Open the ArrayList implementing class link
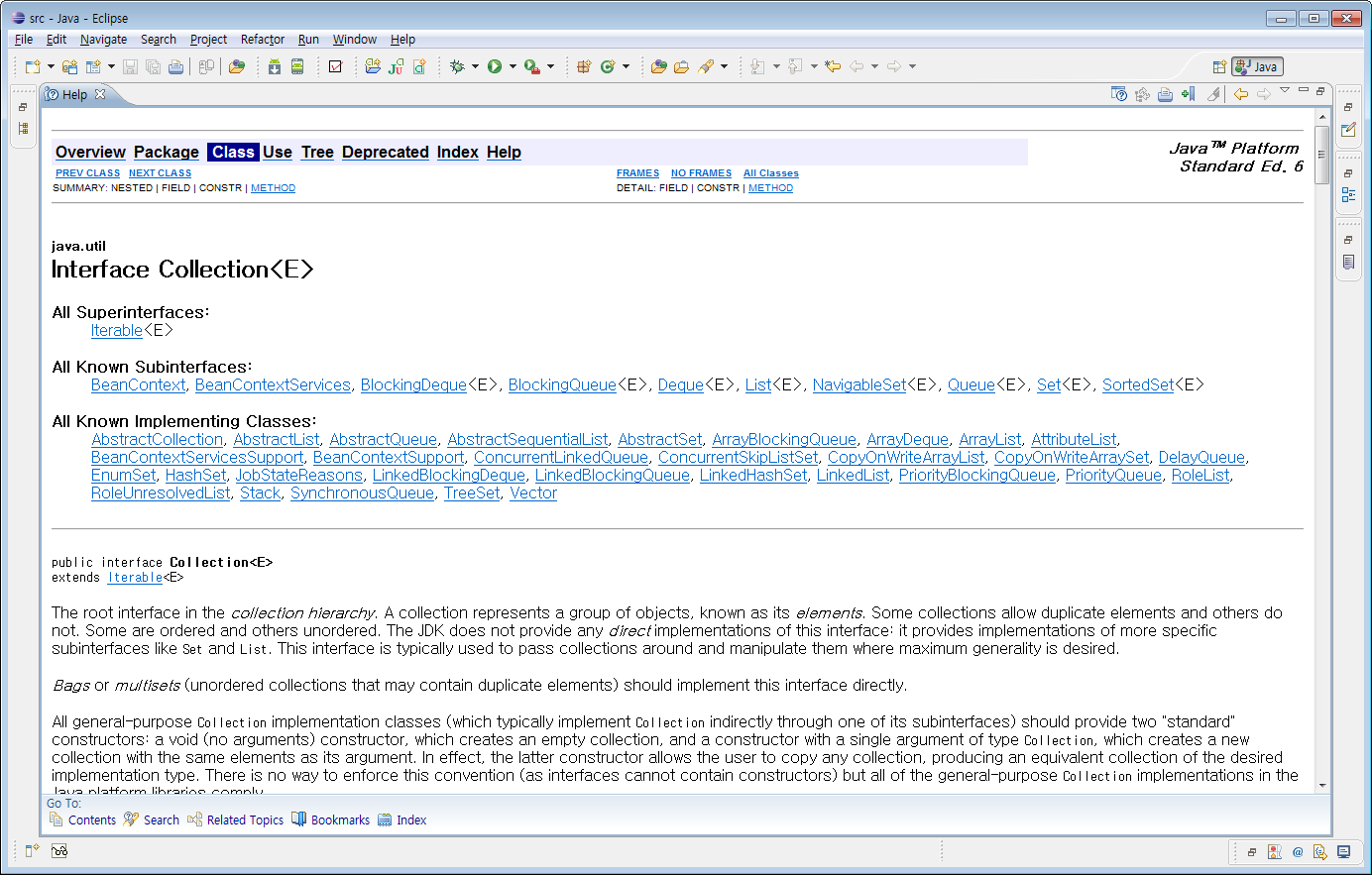 pos(989,439)
